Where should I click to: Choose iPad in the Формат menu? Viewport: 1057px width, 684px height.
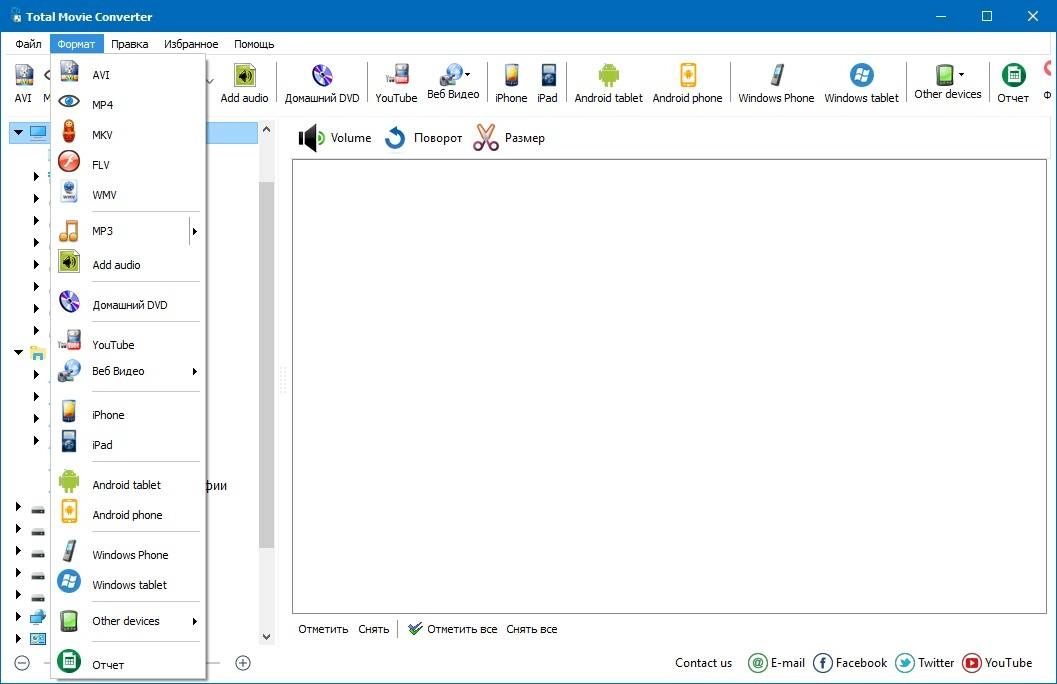click(128, 445)
